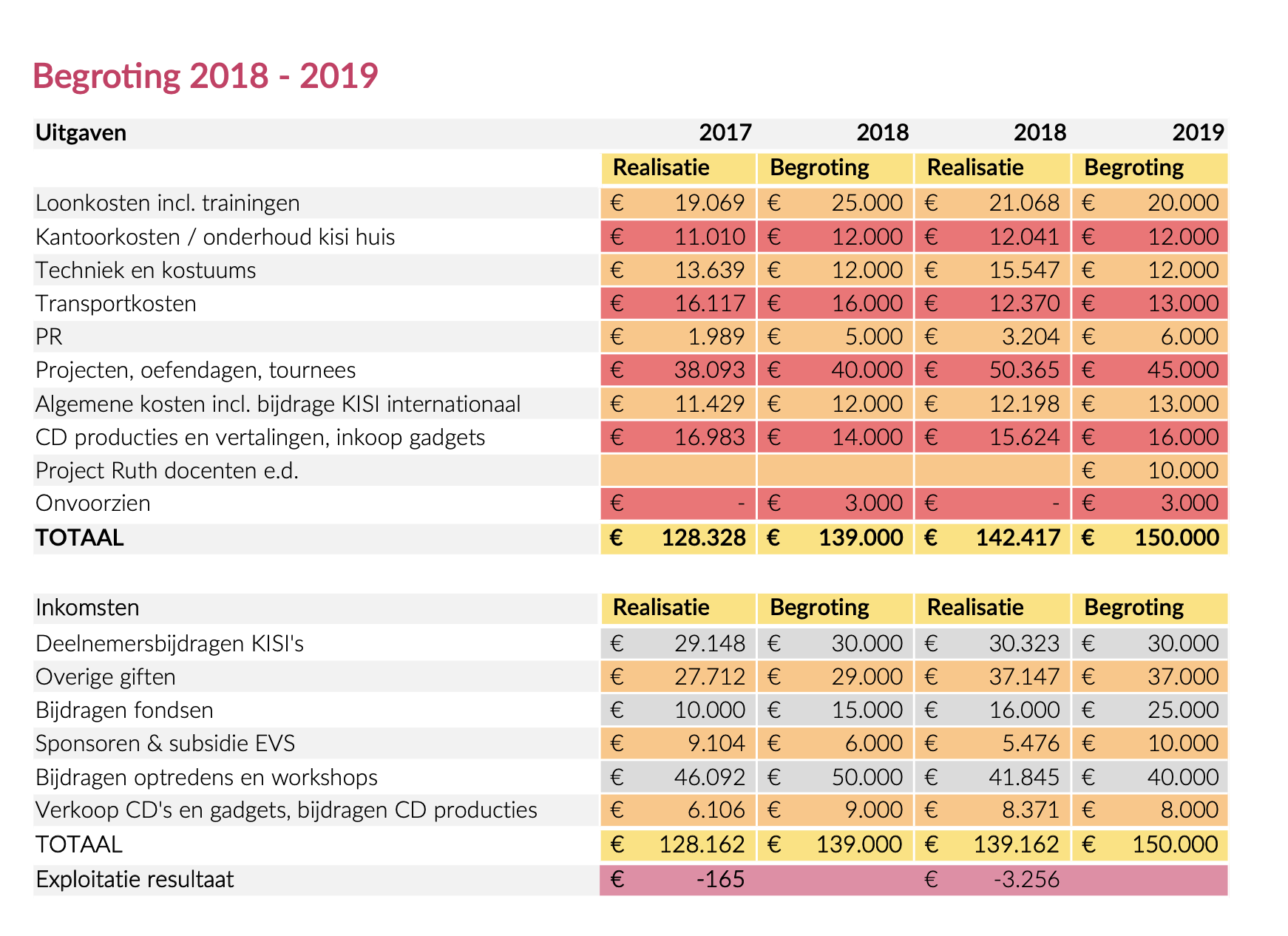Screen dimensions: 1288x936
Task: Select Projecten, oefendagen, tournees label
Action: (x=196, y=370)
